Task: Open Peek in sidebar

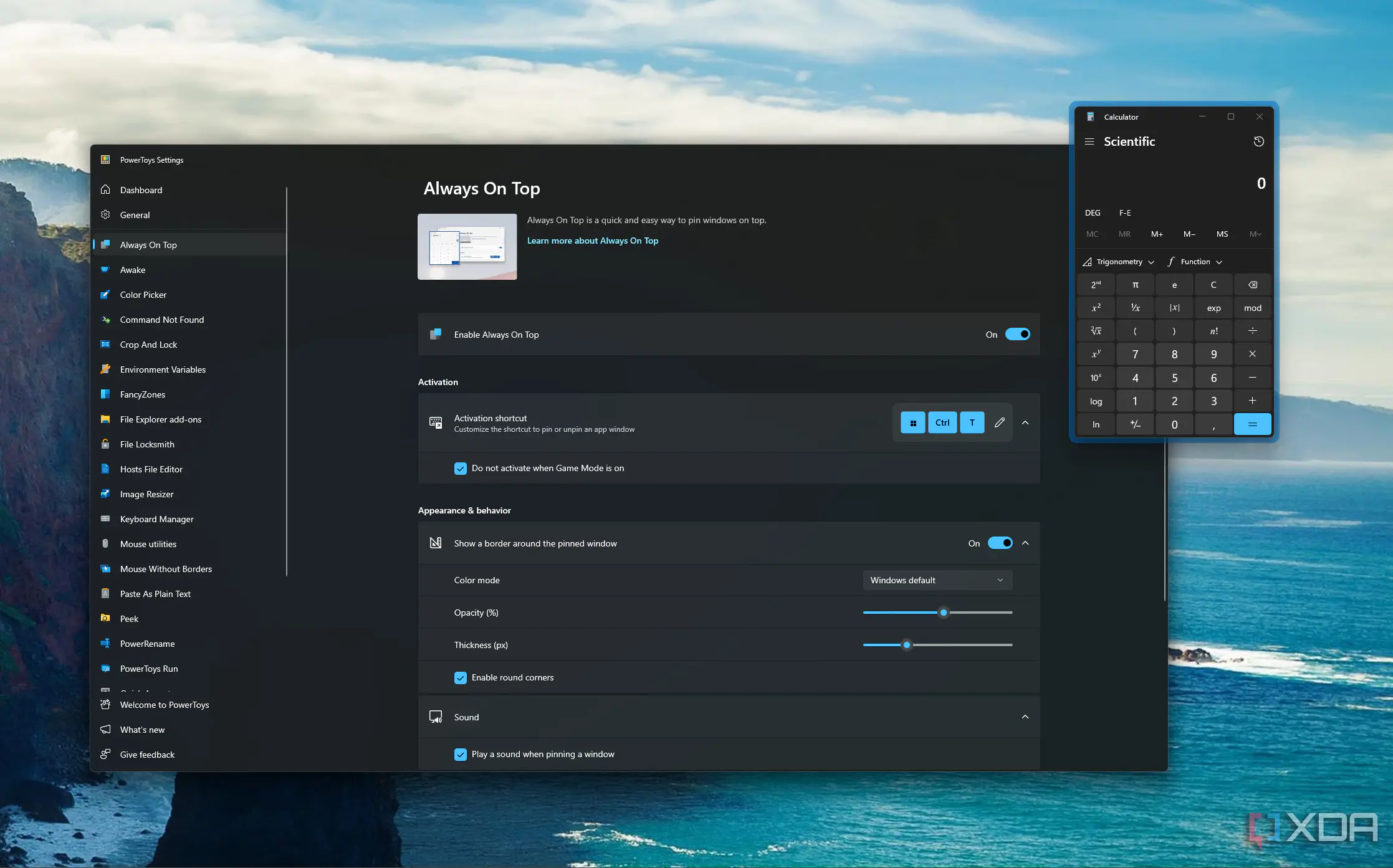Action: 190,619
